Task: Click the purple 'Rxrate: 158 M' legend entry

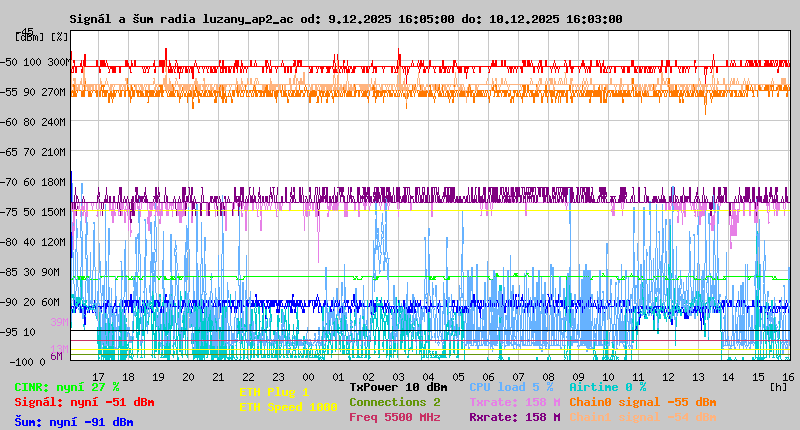Action: pyautogui.click(x=514, y=417)
